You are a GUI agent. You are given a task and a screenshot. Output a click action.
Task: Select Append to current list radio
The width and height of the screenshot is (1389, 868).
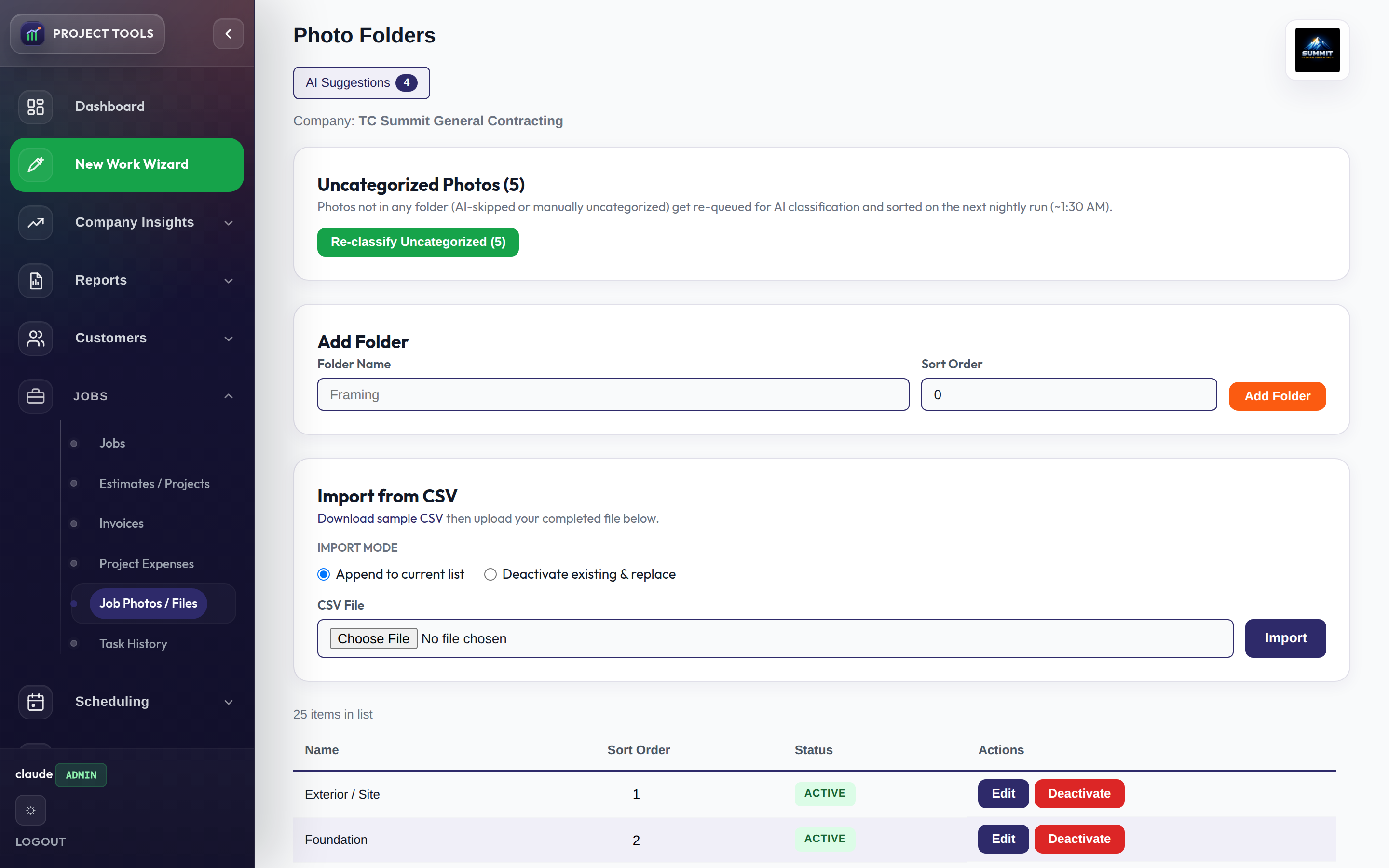(324, 575)
